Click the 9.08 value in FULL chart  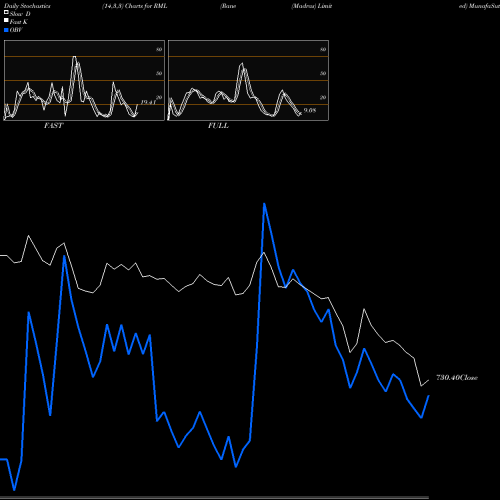(310, 110)
